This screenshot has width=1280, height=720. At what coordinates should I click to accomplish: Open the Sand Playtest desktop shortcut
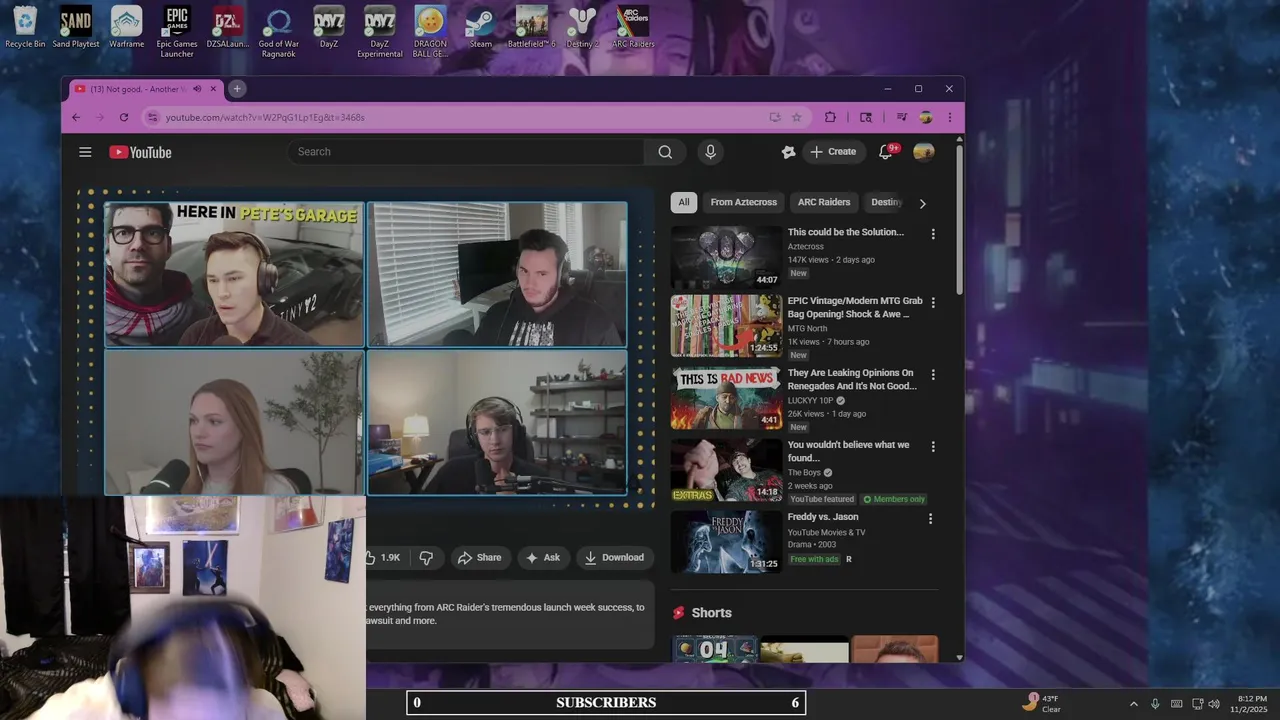tap(76, 27)
